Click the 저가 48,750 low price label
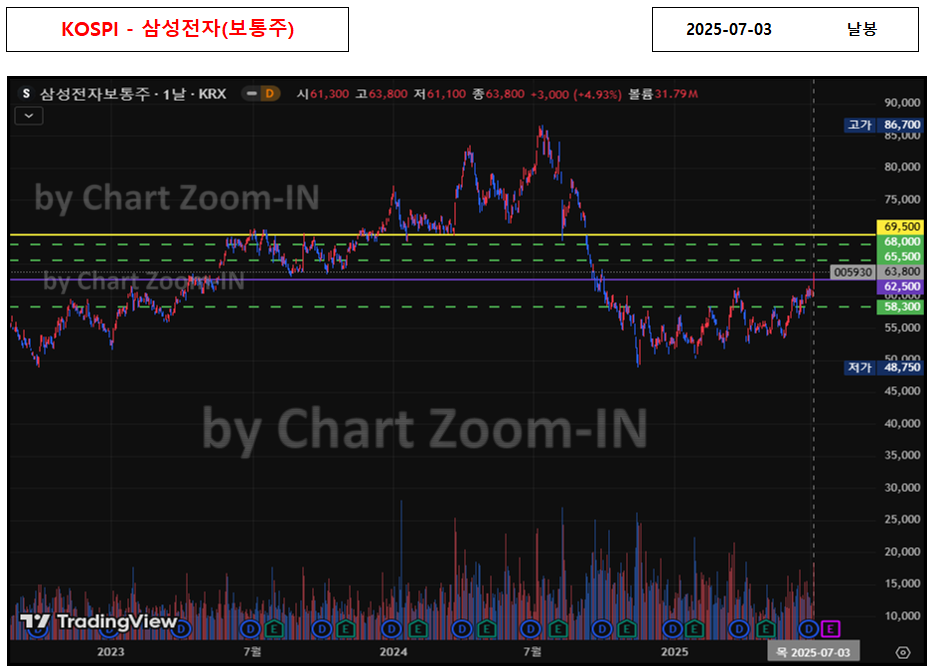935x671 pixels. (884, 367)
